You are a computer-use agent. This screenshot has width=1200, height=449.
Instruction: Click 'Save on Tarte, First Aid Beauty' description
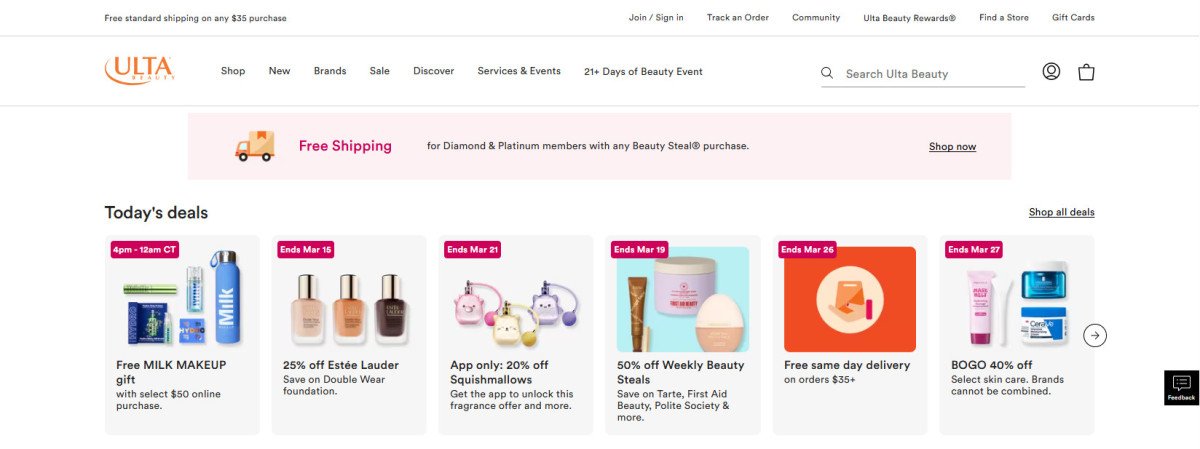(x=674, y=406)
